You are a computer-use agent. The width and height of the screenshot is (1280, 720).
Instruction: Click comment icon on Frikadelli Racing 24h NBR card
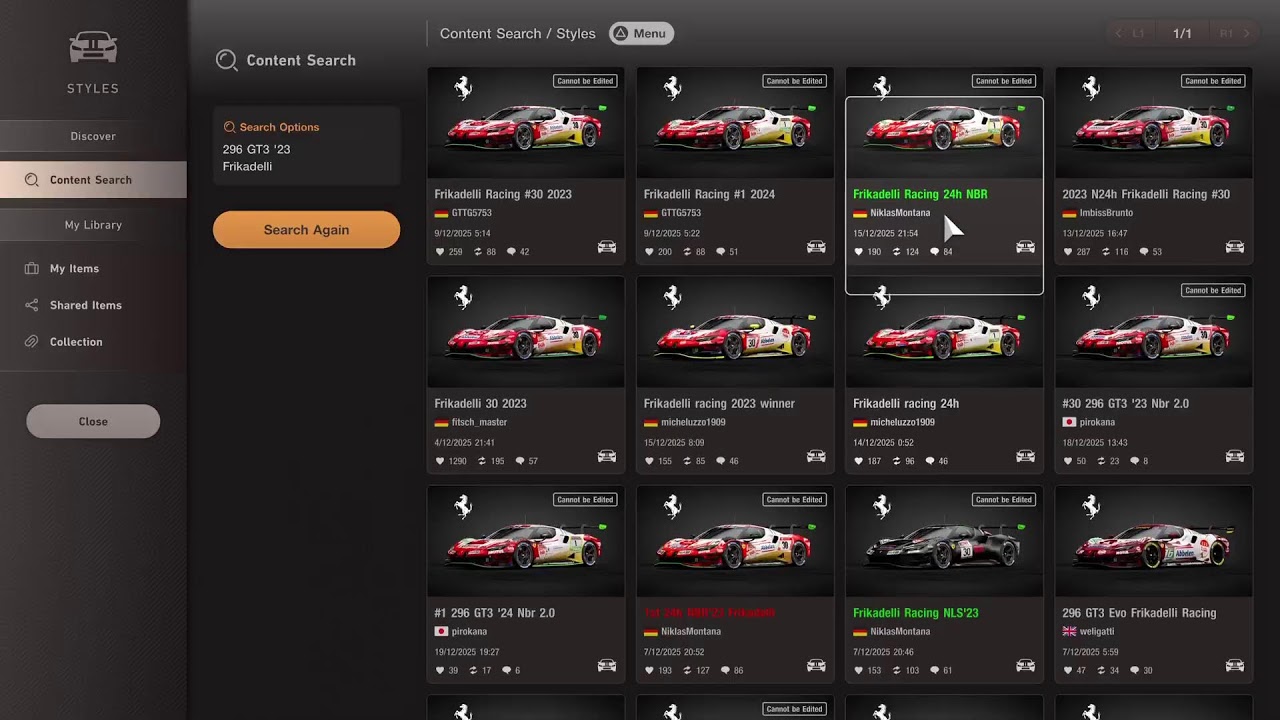pyautogui.click(x=935, y=252)
